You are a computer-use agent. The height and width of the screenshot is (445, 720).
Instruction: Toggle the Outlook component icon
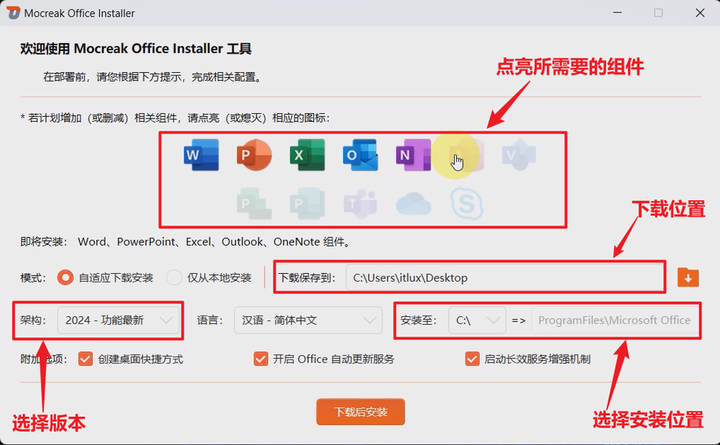coord(360,155)
